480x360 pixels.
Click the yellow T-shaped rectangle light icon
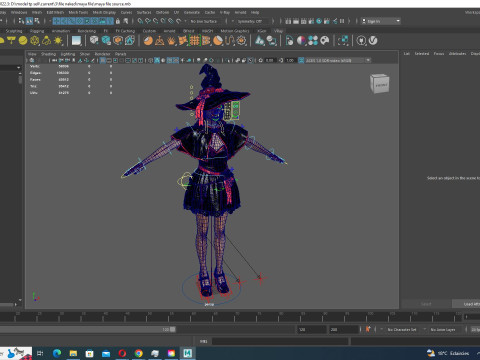coord(12,41)
